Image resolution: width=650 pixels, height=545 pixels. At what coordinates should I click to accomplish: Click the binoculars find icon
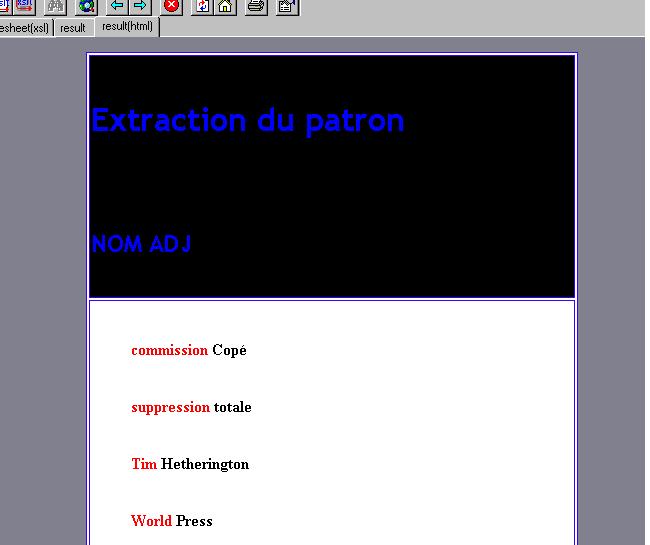coord(56,6)
